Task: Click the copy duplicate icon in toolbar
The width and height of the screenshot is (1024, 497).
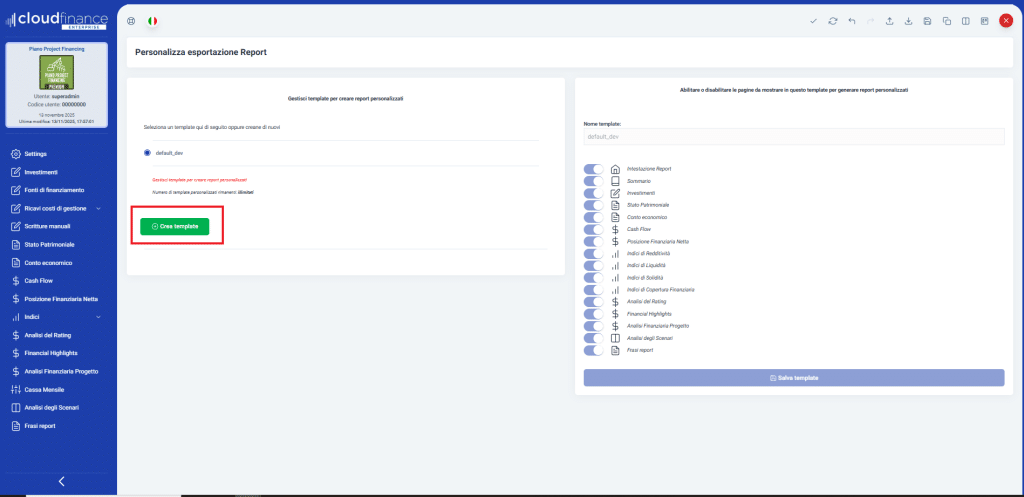Action: point(946,20)
